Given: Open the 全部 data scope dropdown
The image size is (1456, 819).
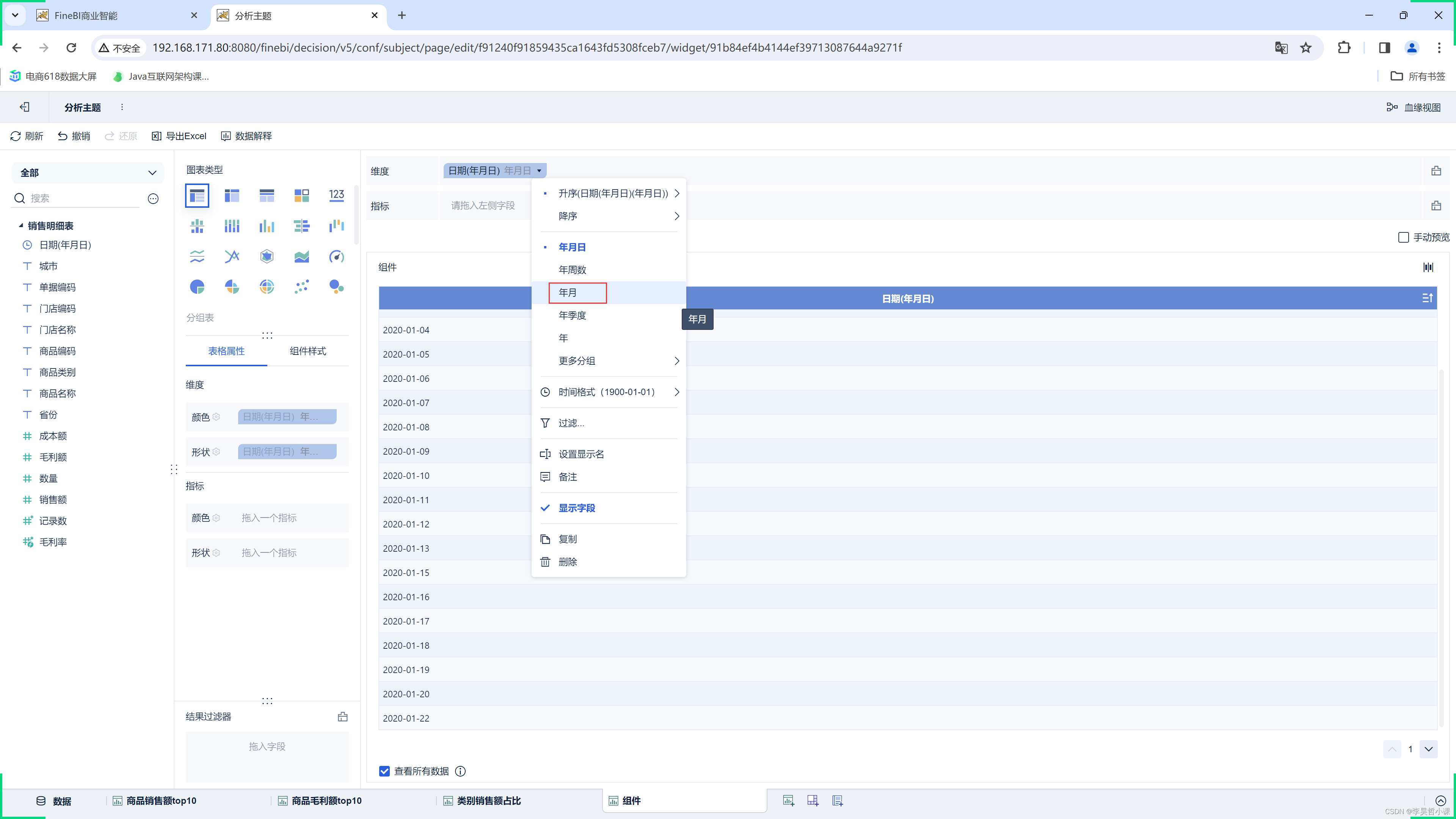Looking at the screenshot, I should point(88,173).
